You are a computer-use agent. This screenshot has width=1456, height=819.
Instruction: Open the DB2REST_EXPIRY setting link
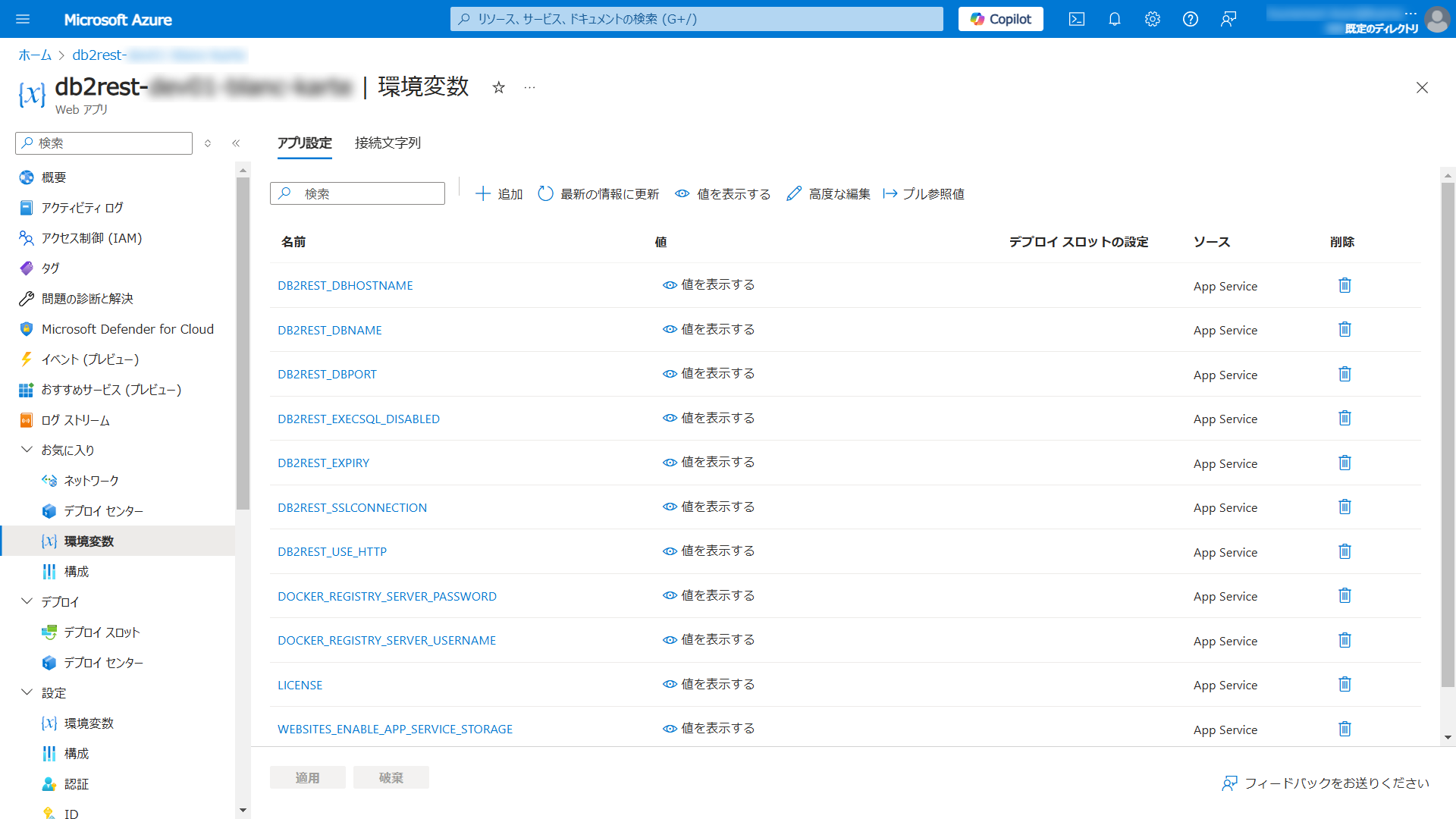pyautogui.click(x=323, y=463)
